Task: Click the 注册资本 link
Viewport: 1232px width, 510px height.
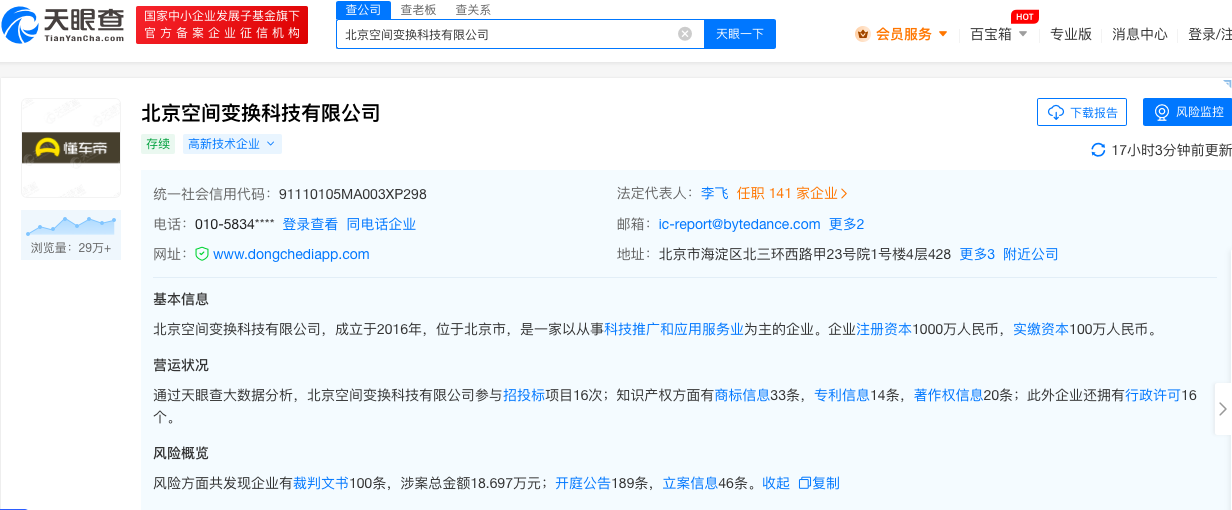Action: point(884,328)
